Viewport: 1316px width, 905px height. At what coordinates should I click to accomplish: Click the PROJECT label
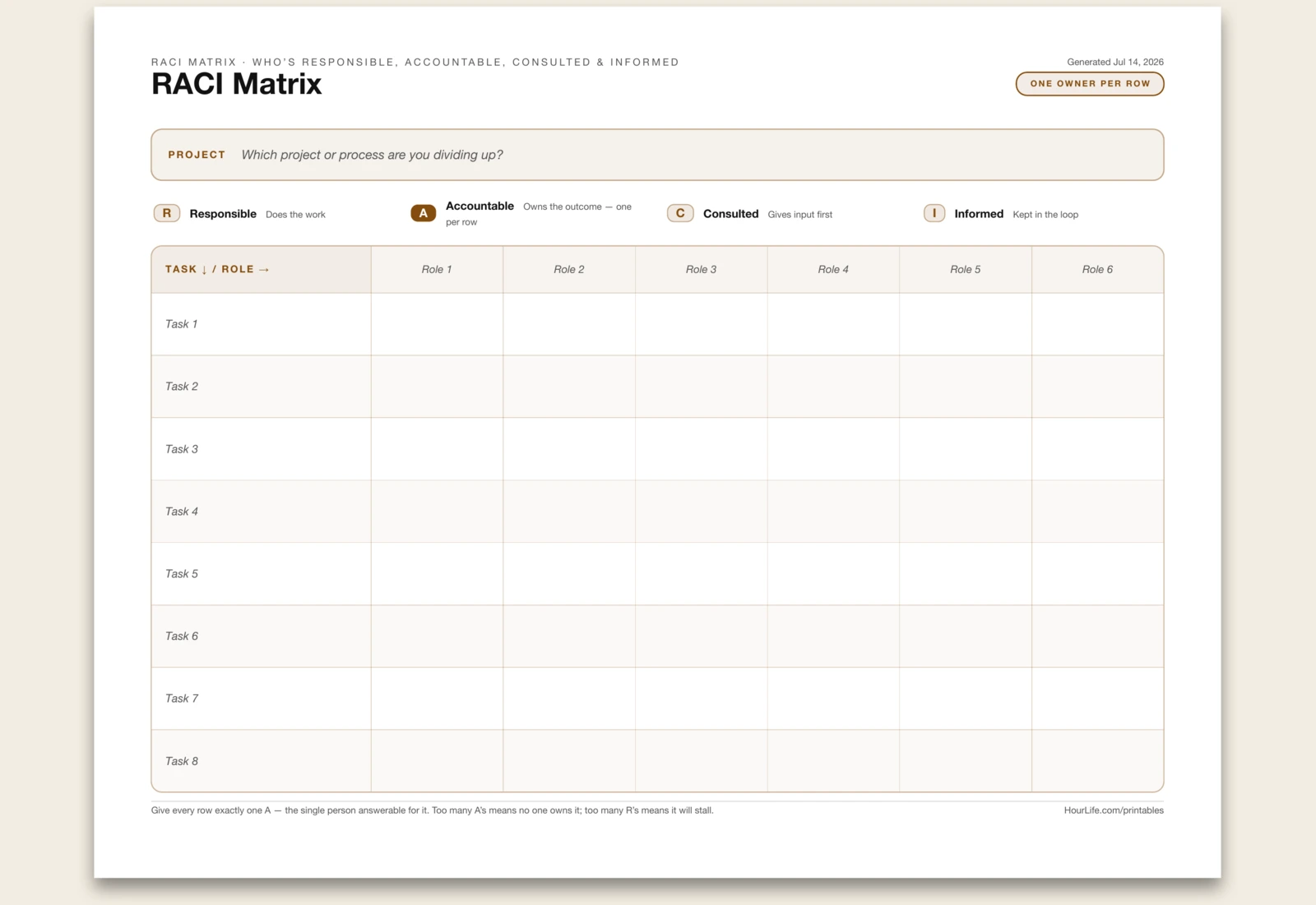click(197, 155)
